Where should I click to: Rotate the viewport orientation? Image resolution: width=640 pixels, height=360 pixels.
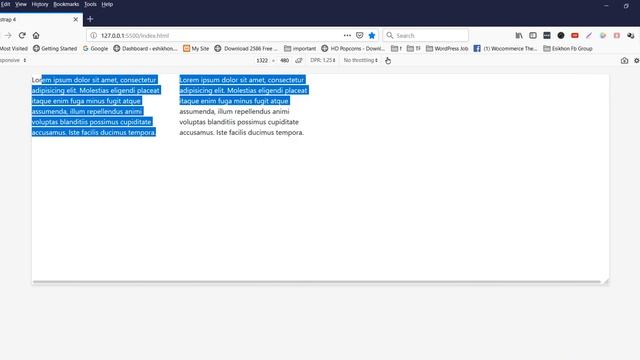tap(299, 60)
